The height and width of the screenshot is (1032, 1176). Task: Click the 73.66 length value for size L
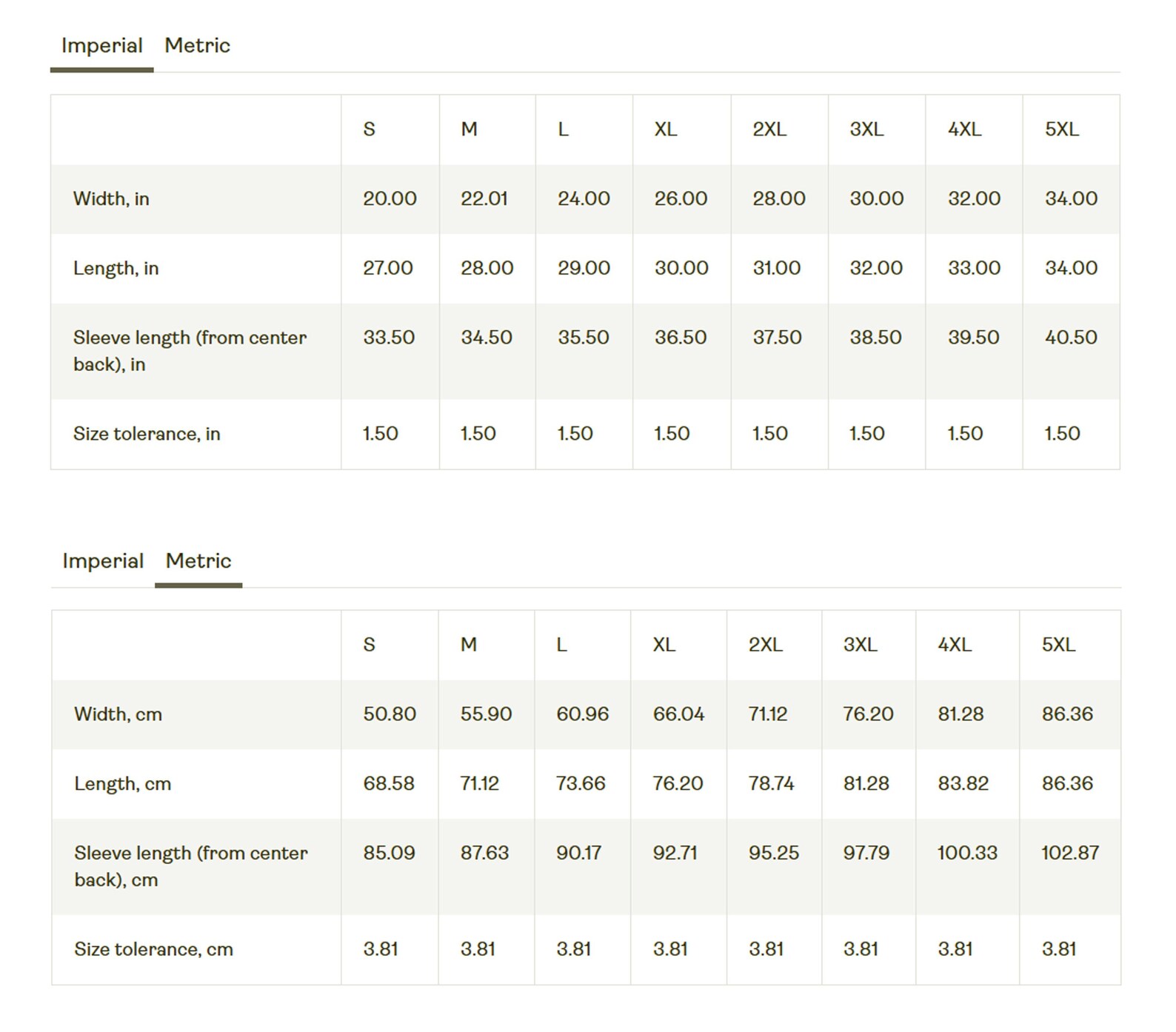(x=581, y=783)
